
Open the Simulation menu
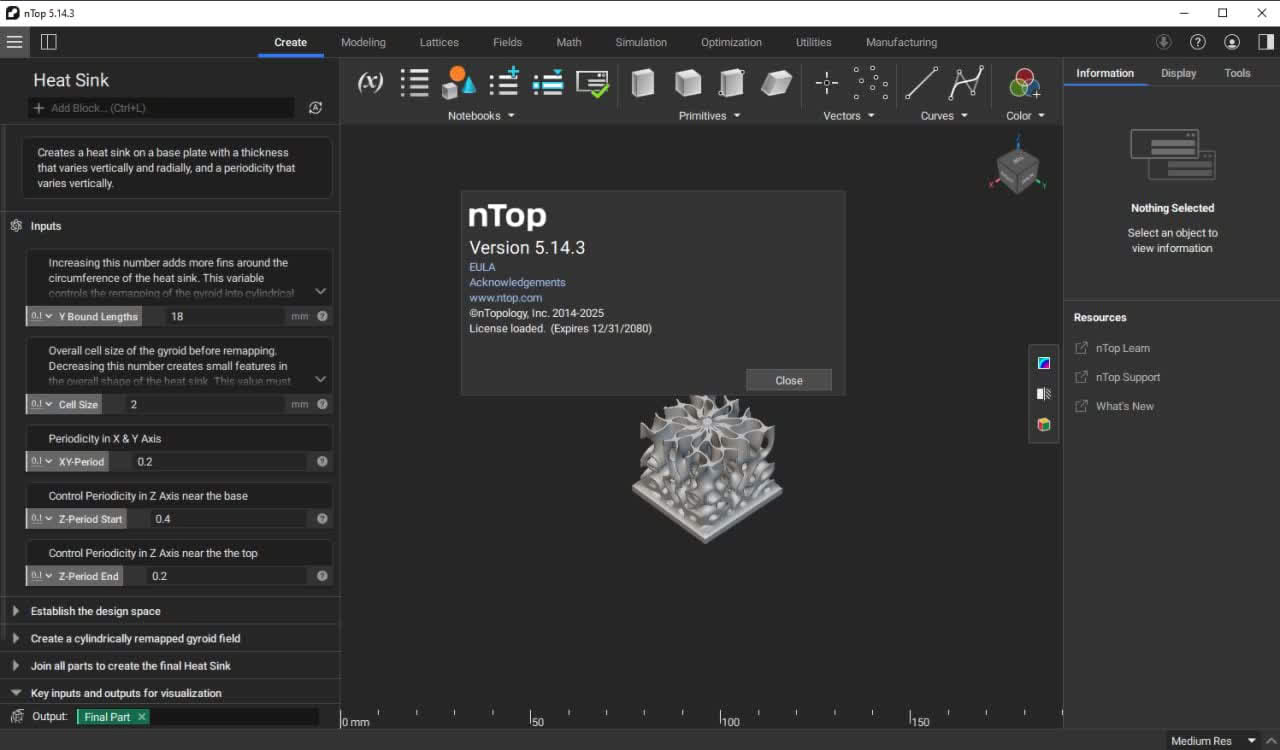(x=640, y=42)
